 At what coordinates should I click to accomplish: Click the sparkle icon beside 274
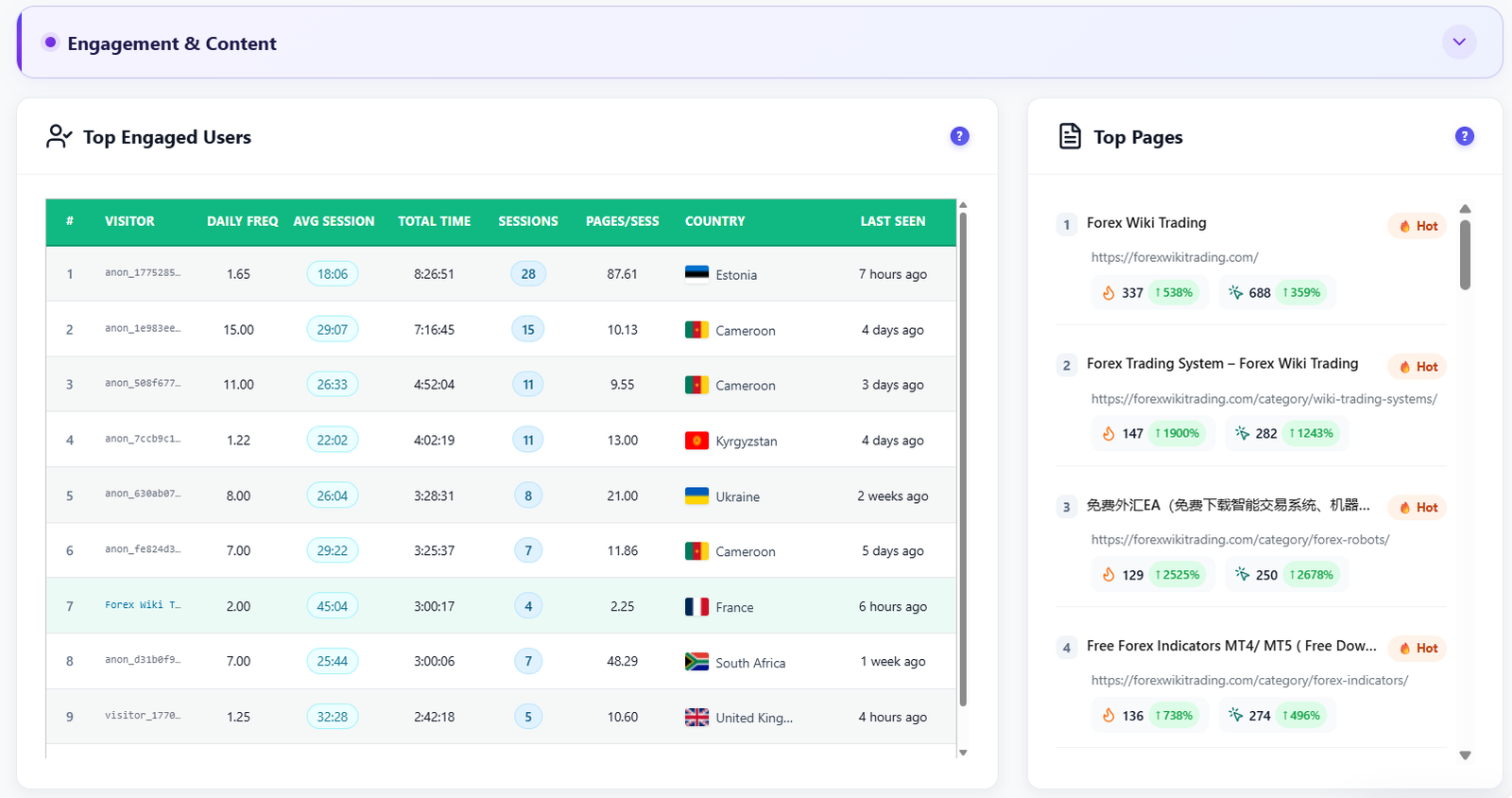pyautogui.click(x=1235, y=716)
